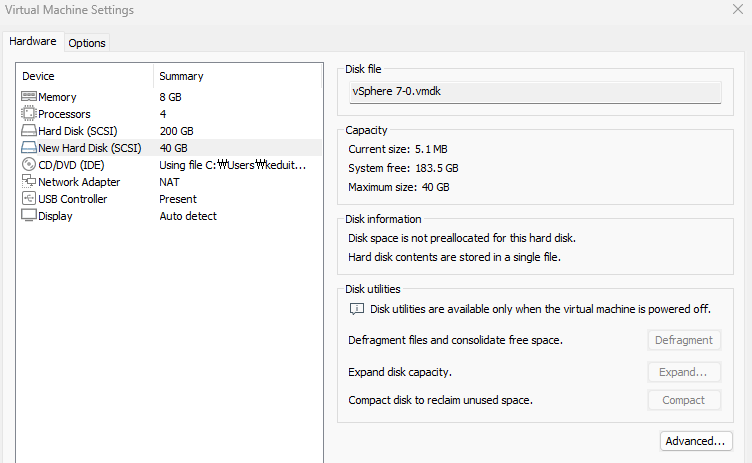
Task: Select the Display row label
Action: (55, 216)
